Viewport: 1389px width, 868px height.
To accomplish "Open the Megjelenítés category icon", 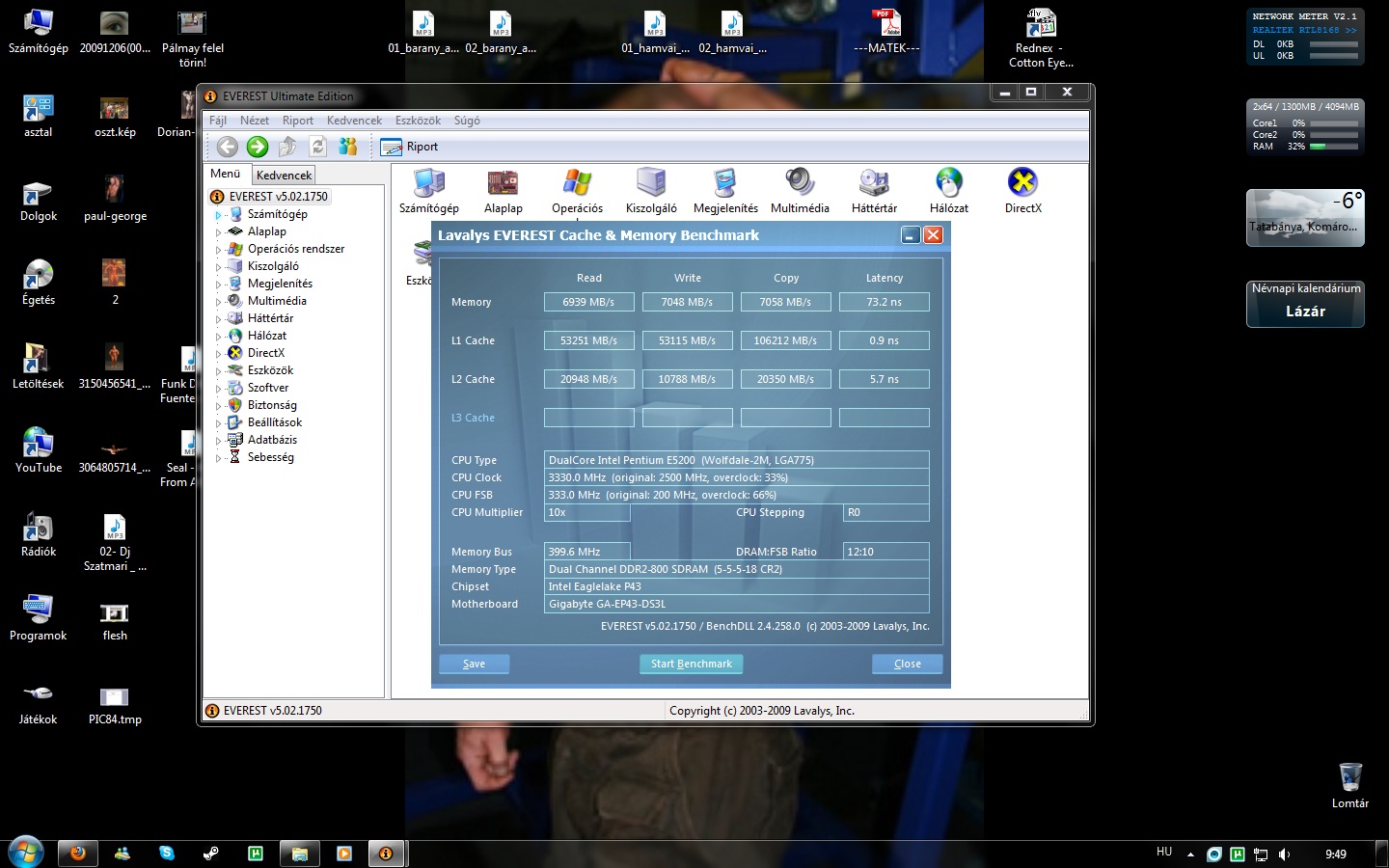I will click(725, 190).
